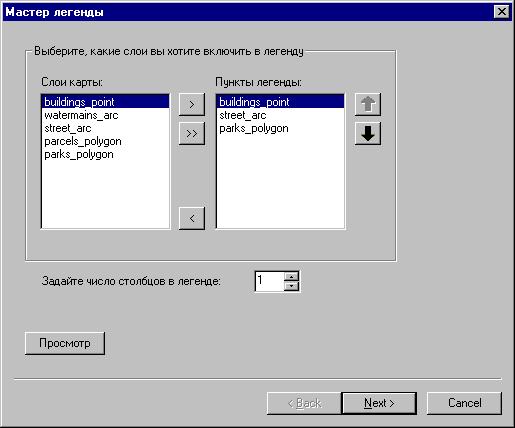Select buildings_point in map layers list

[x=105, y=102]
